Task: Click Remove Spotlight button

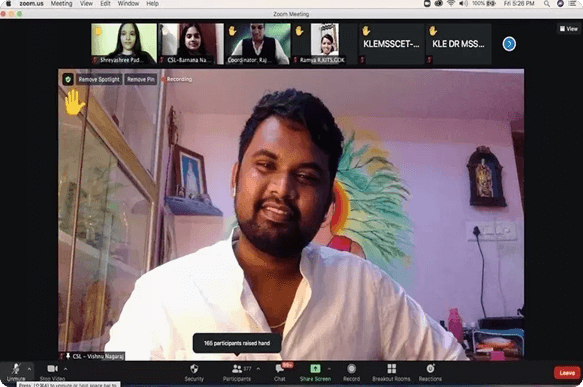Action: click(99, 79)
